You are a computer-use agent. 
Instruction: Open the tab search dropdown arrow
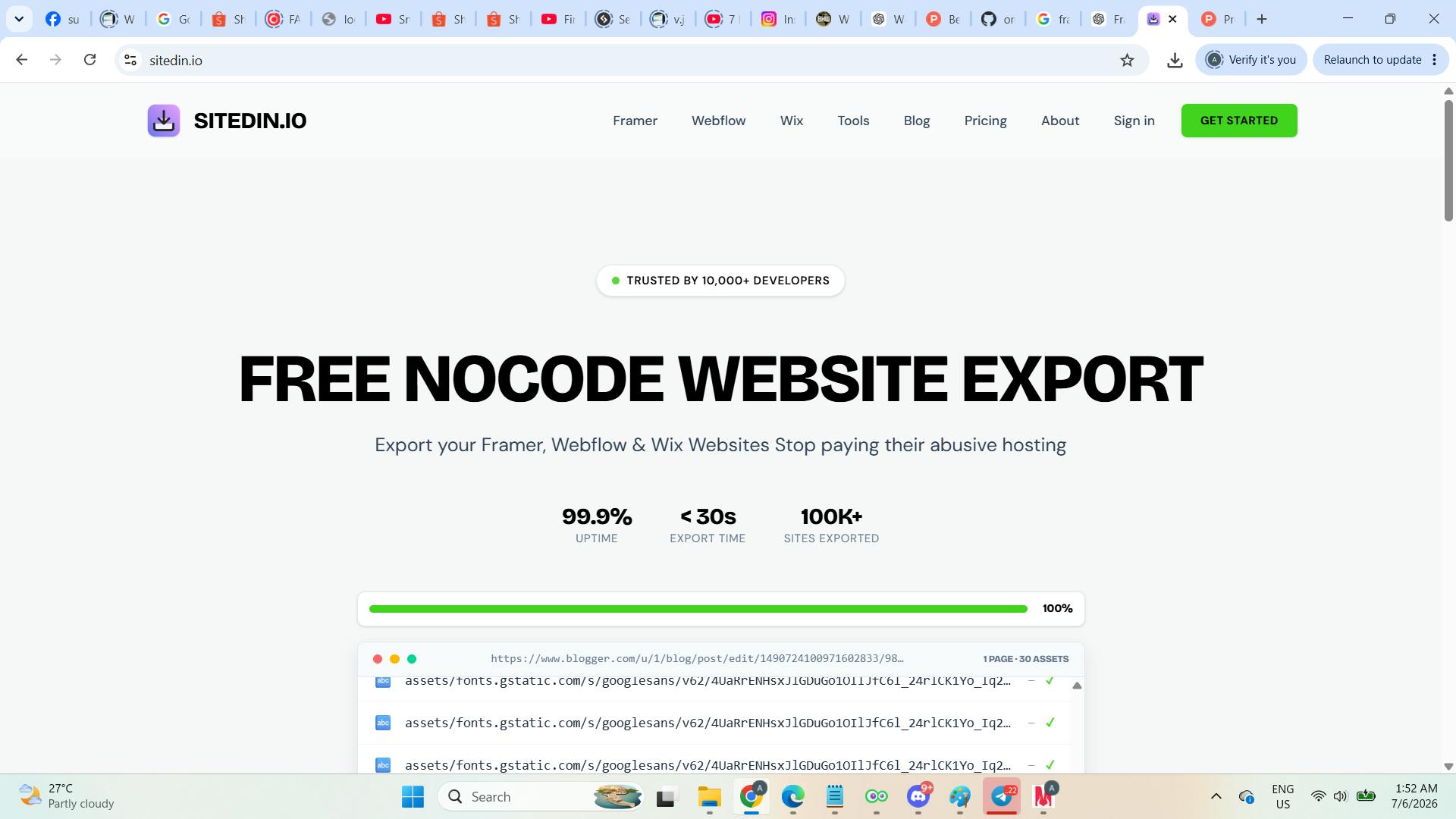(19, 19)
